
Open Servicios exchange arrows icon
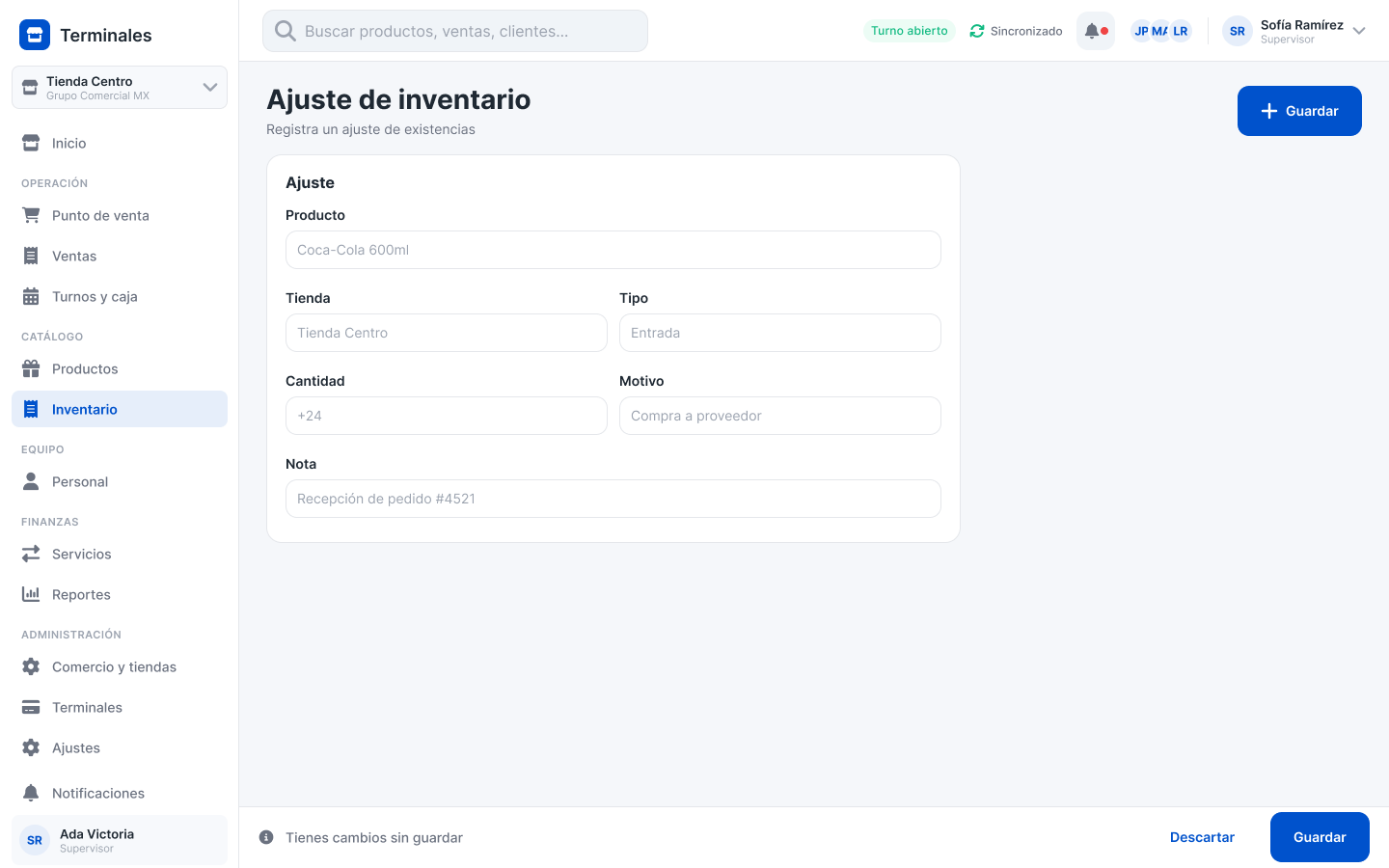(31, 554)
